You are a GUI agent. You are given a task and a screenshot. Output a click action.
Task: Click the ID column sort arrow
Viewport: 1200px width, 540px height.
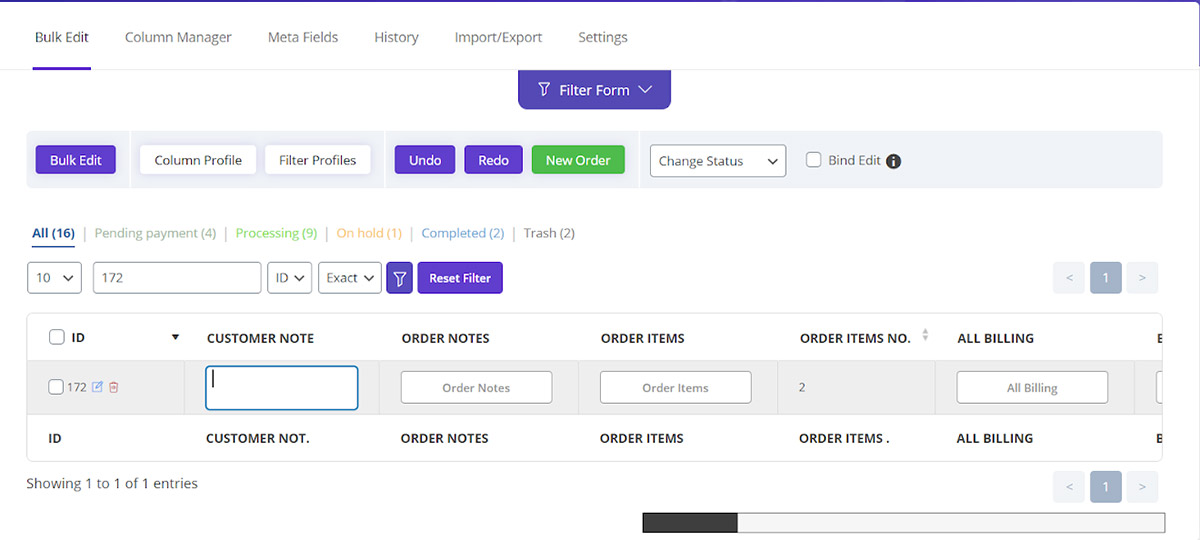click(x=175, y=338)
